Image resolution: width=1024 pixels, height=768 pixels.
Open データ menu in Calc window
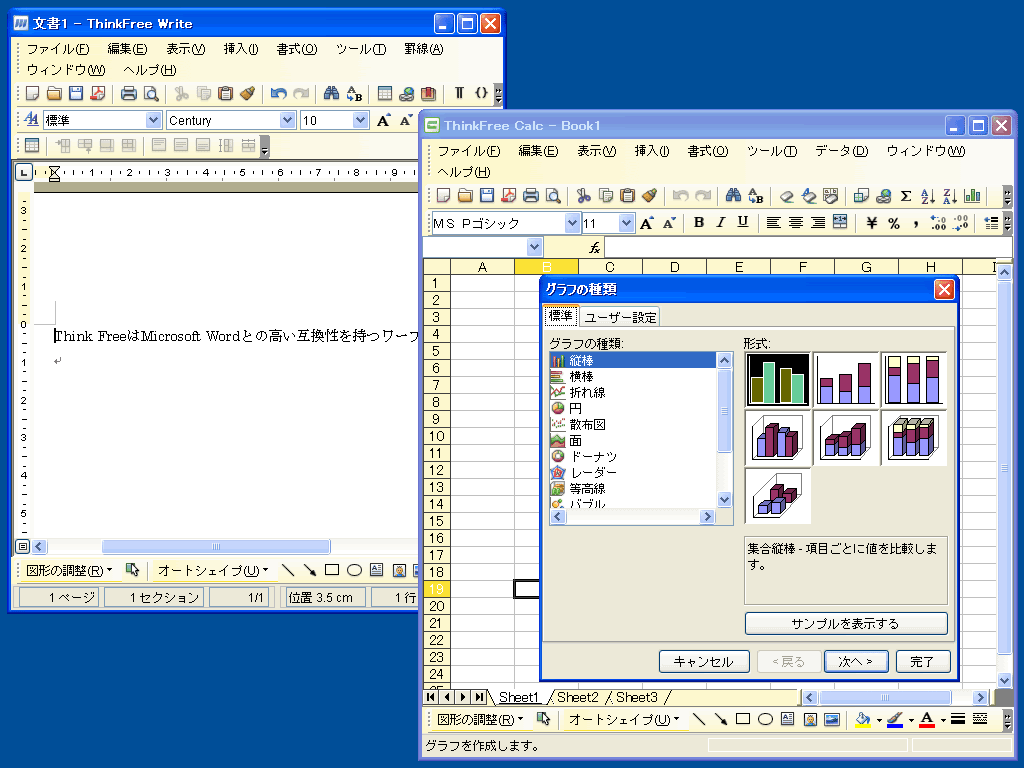tap(841, 151)
